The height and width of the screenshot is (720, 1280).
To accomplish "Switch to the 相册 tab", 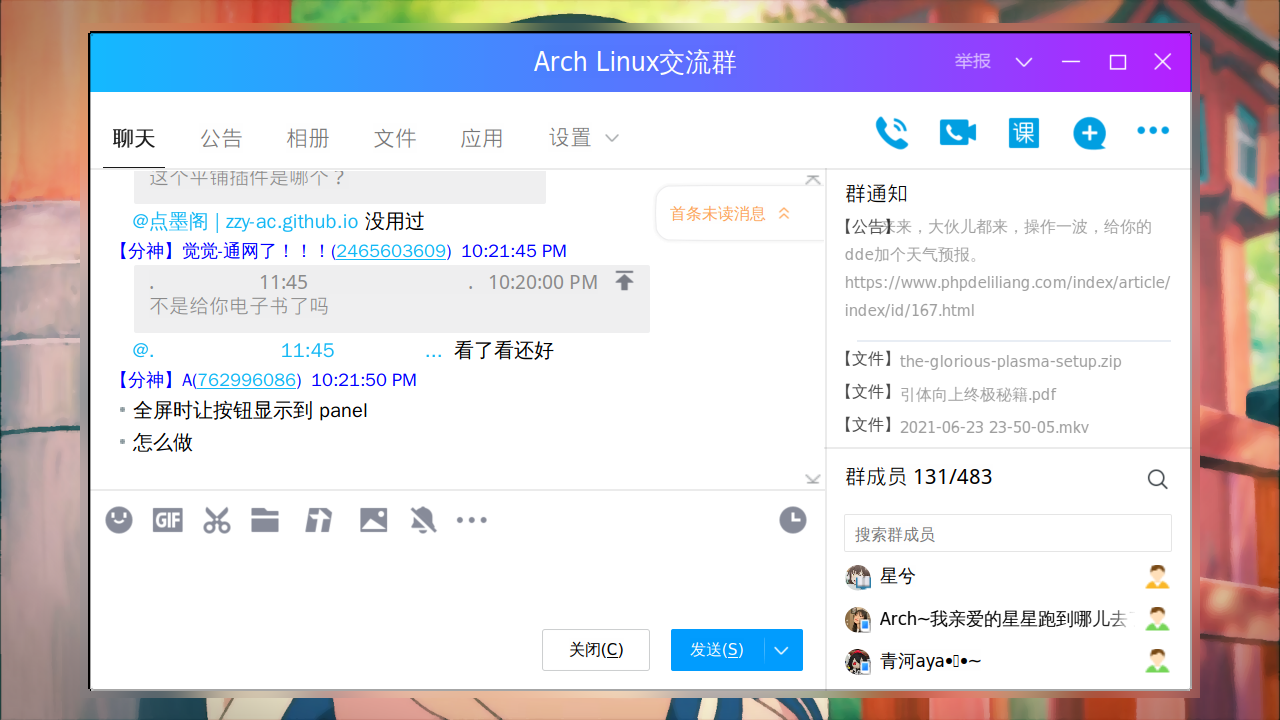I will point(308,139).
